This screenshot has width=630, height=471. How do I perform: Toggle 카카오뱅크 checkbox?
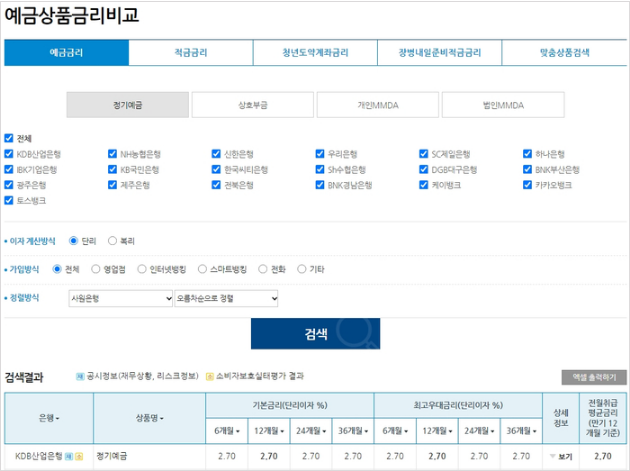coord(528,185)
